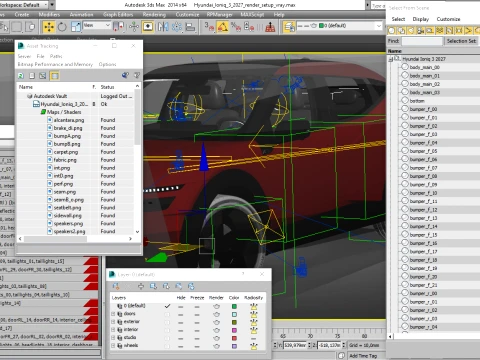480x360 pixels.
Task: Open the Rendering menu
Action: [154, 15]
